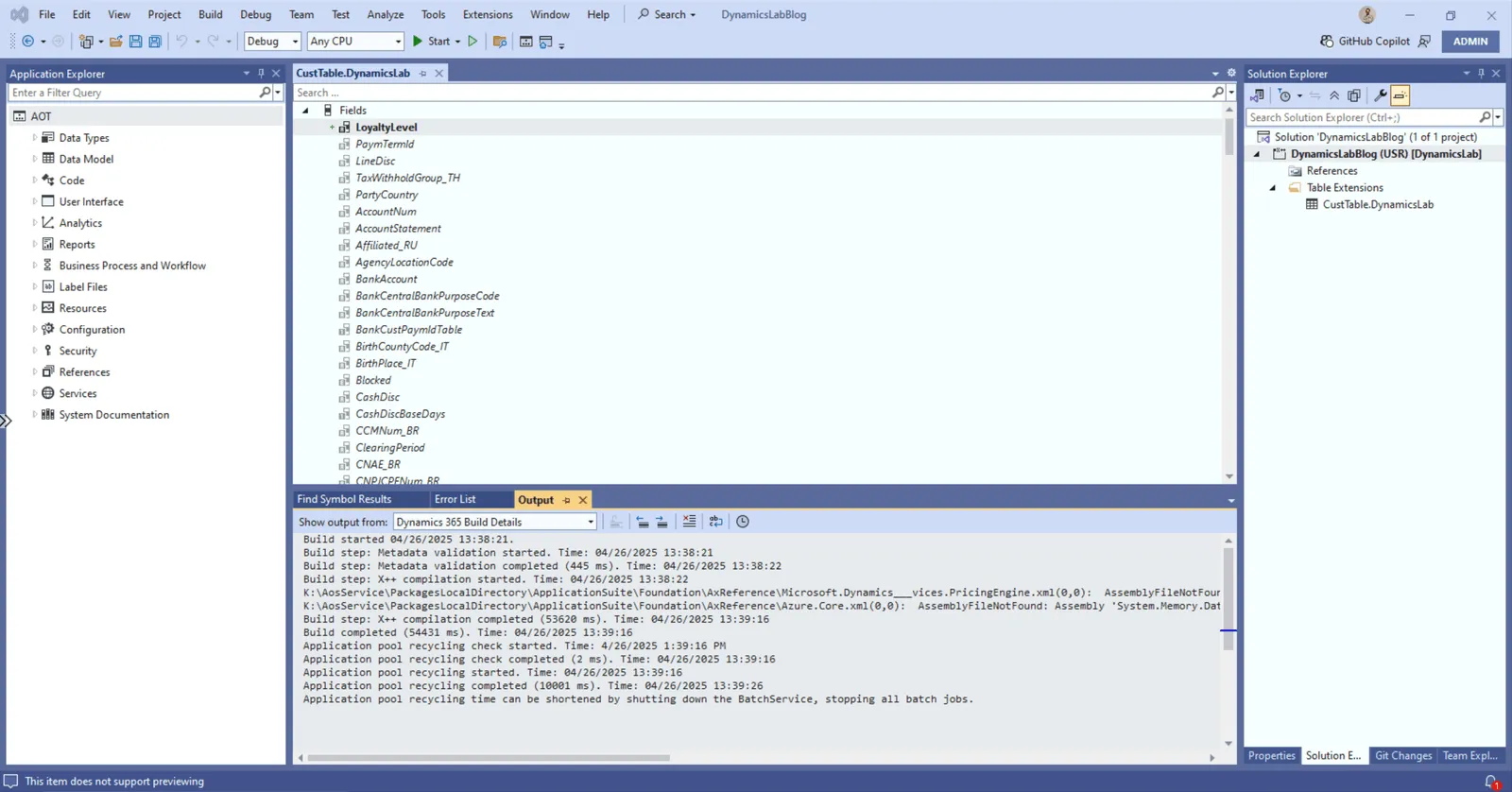This screenshot has height=792, width=1512.
Task: Open the Start button dropdown arrow
Action: click(x=457, y=42)
